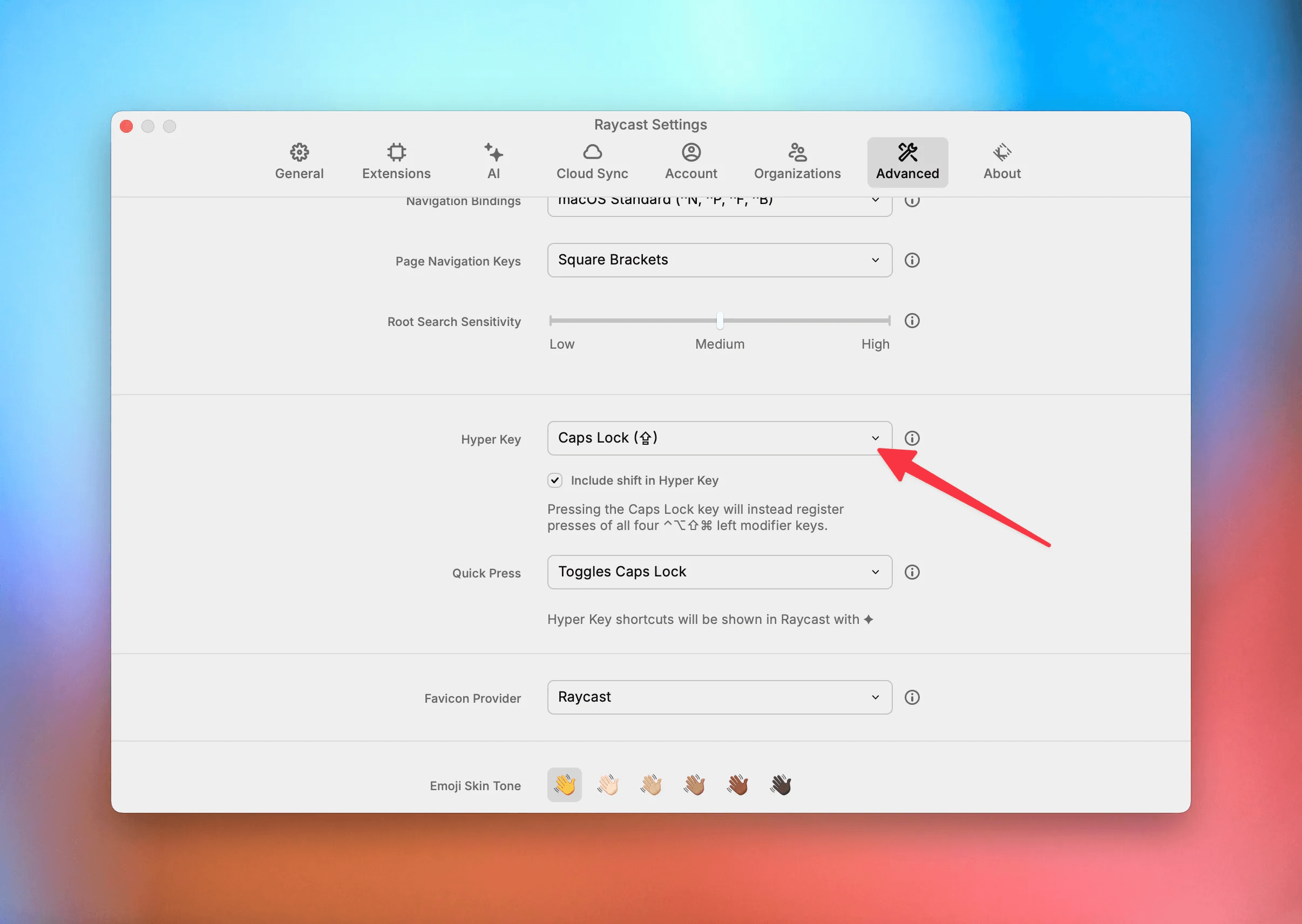Select the medium emoji skin tone
This screenshot has width=1302, height=924.
694,785
